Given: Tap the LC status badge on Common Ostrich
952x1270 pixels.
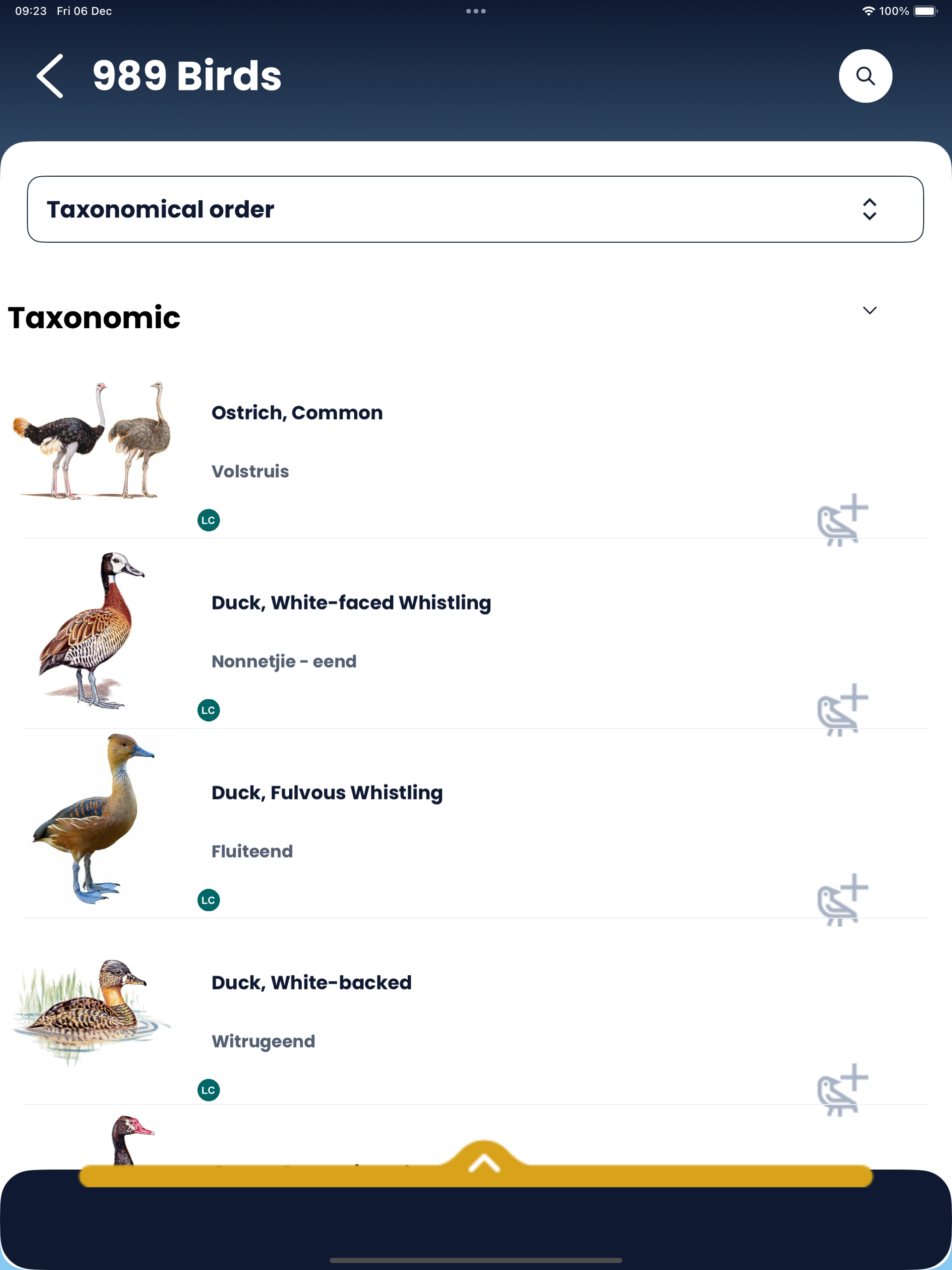Looking at the screenshot, I should coord(208,520).
